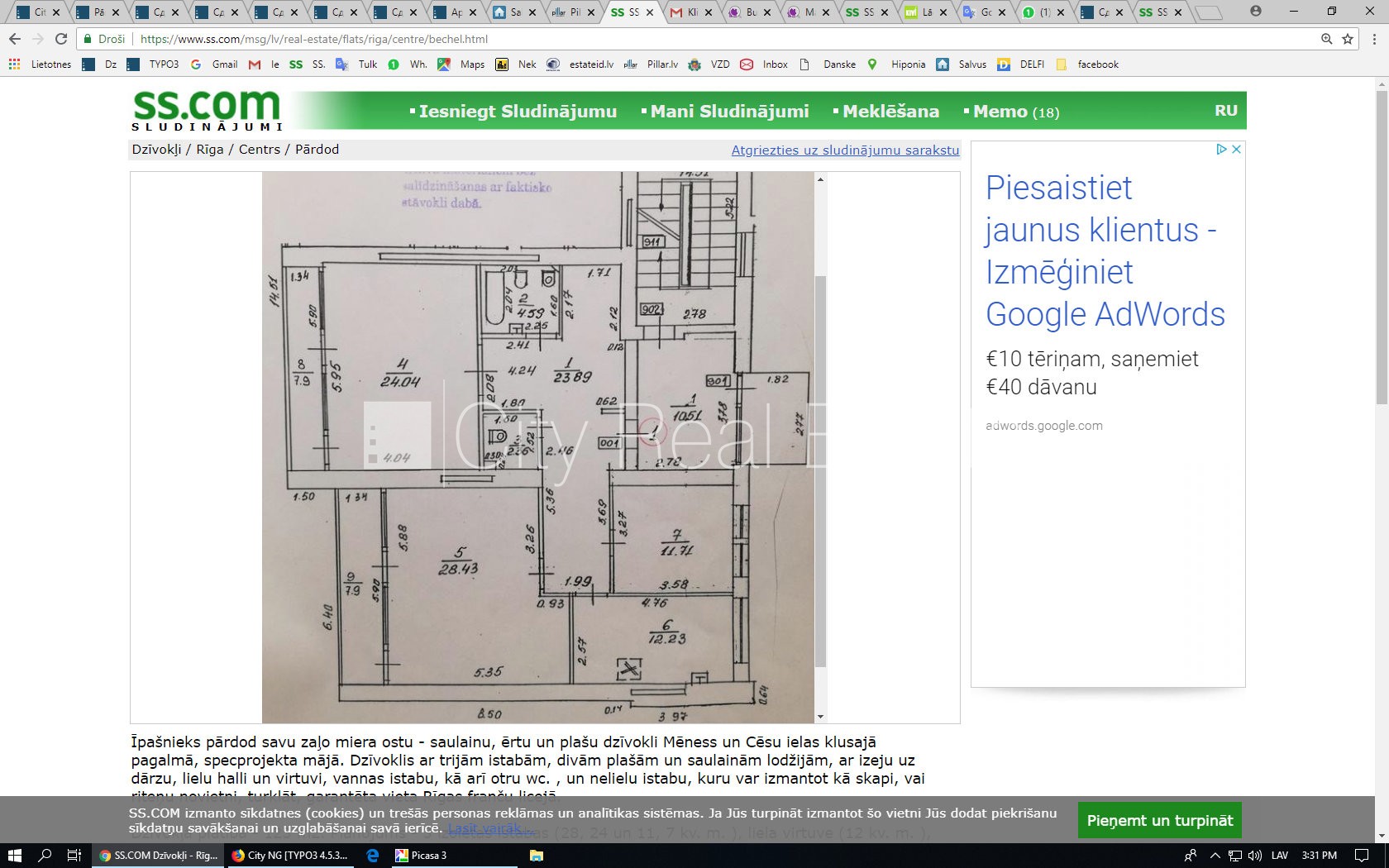Close the Google AdWords ad
1389x868 pixels.
[x=1237, y=150]
